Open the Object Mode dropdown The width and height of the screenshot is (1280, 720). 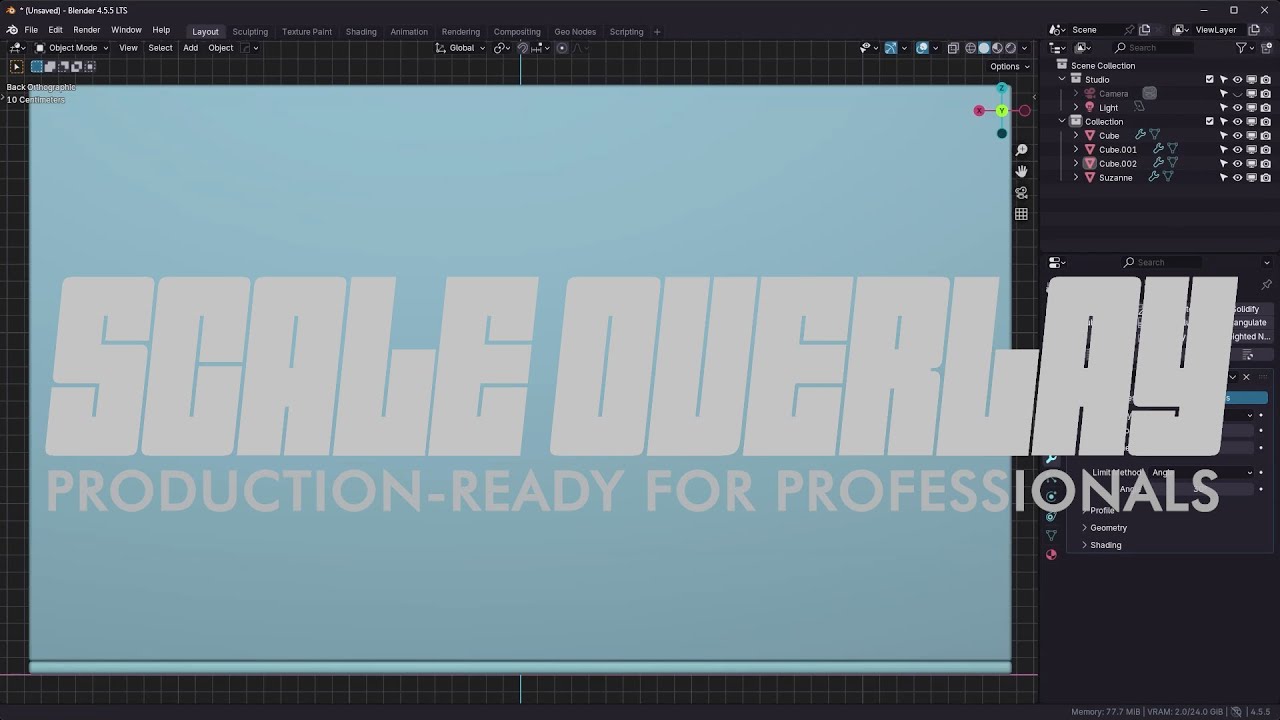tap(72, 48)
